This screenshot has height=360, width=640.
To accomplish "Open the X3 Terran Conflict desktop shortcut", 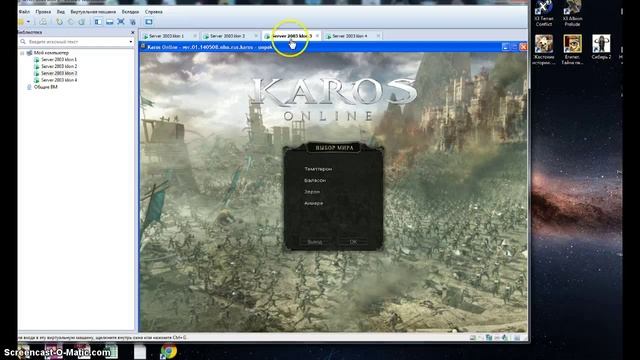I will pos(544,13).
